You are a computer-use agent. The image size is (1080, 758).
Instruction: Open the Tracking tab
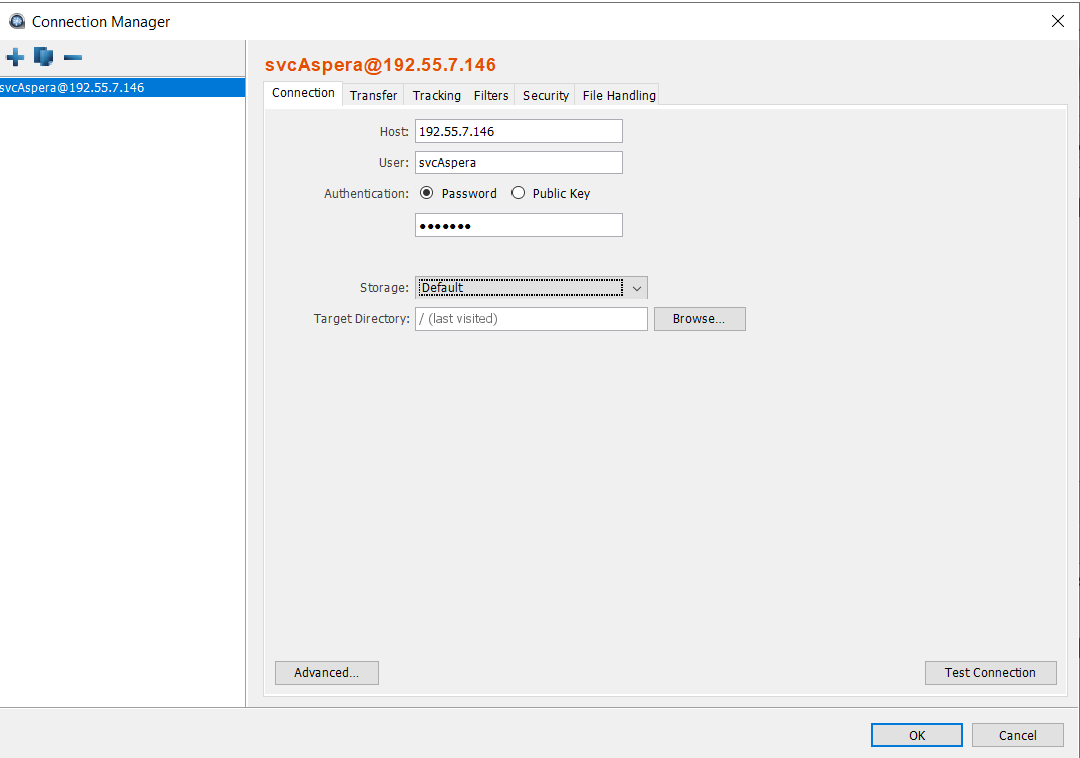(436, 96)
